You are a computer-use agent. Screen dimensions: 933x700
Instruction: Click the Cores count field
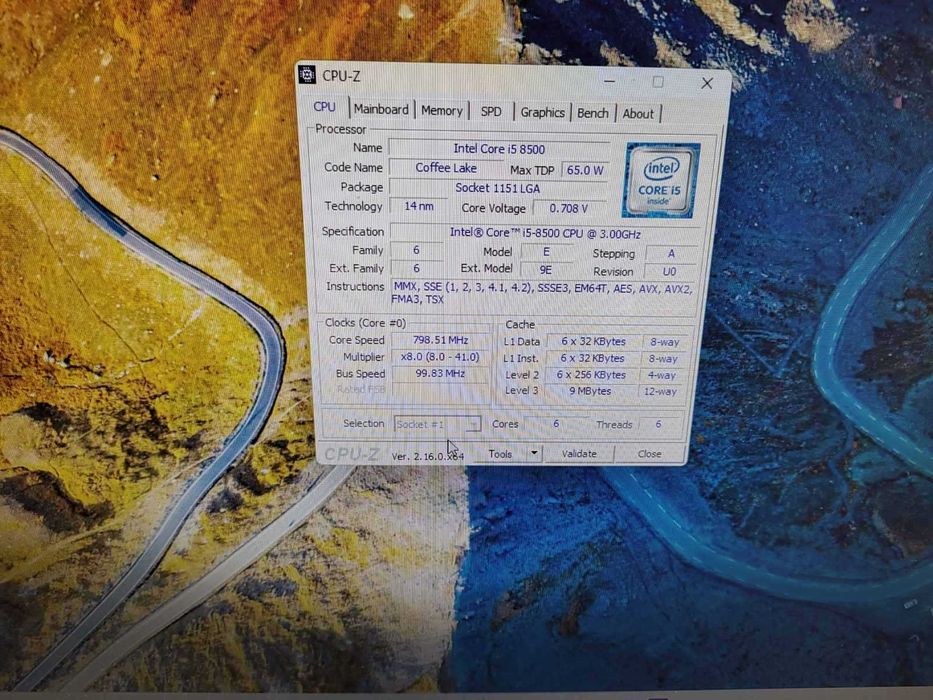pos(556,424)
